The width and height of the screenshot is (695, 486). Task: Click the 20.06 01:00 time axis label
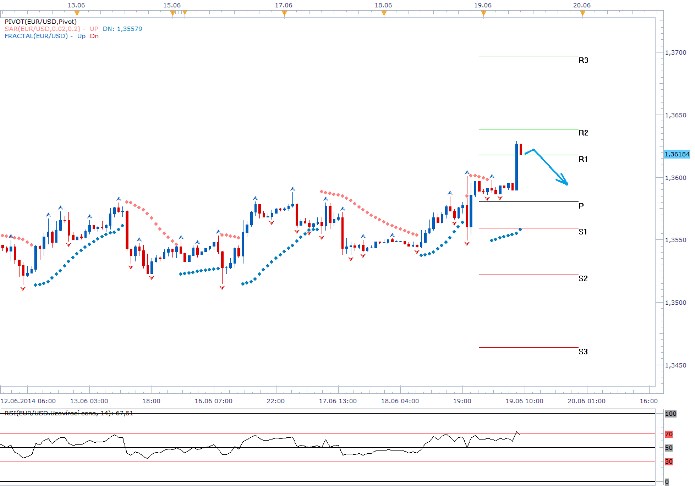click(586, 401)
